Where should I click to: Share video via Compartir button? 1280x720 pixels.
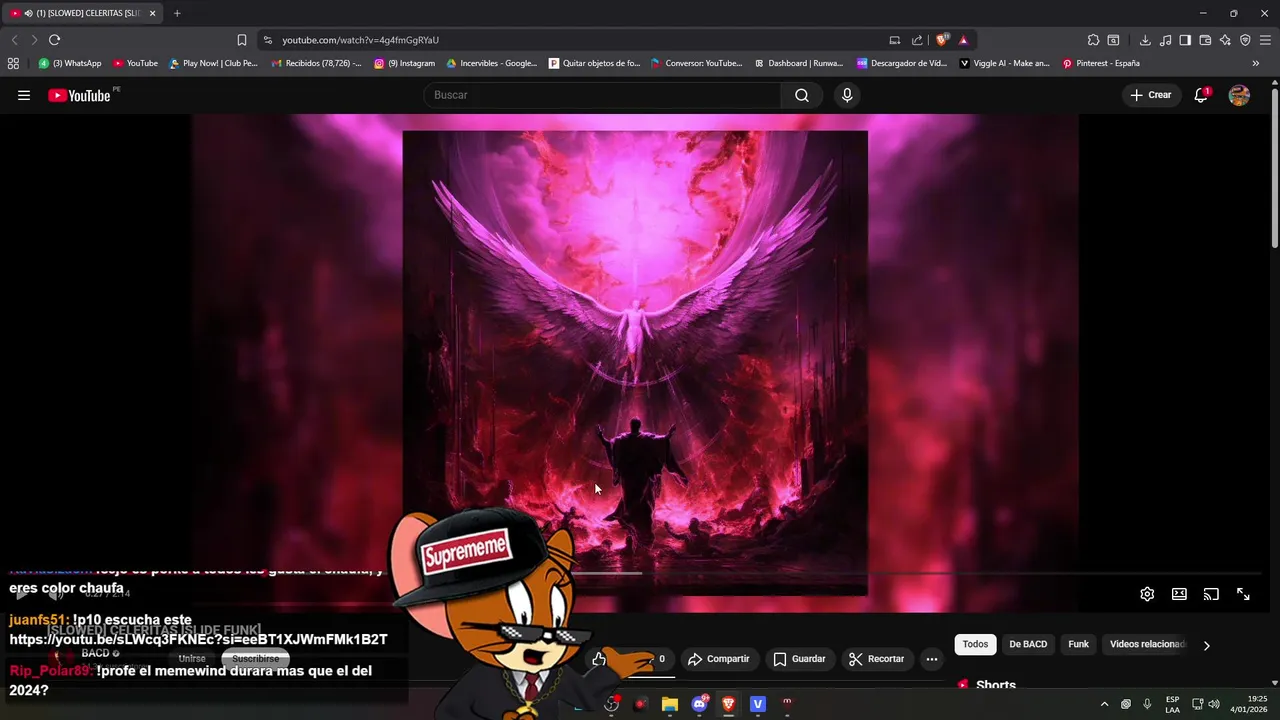718,659
